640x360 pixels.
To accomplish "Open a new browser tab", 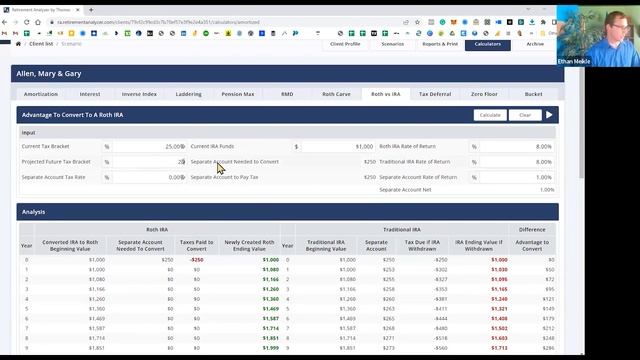I will [x=91, y=9].
